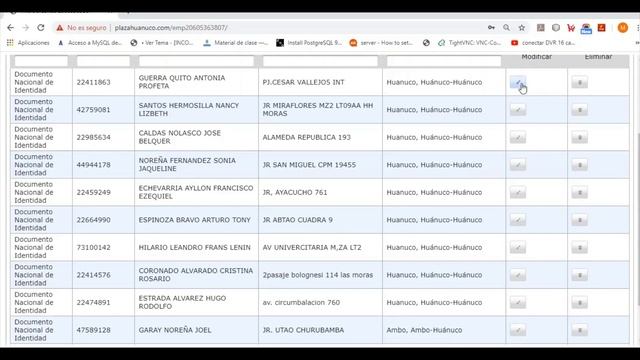Select the address 'ALAMEDA REPUBLICA 193'
640x360 pixels.
(307, 138)
